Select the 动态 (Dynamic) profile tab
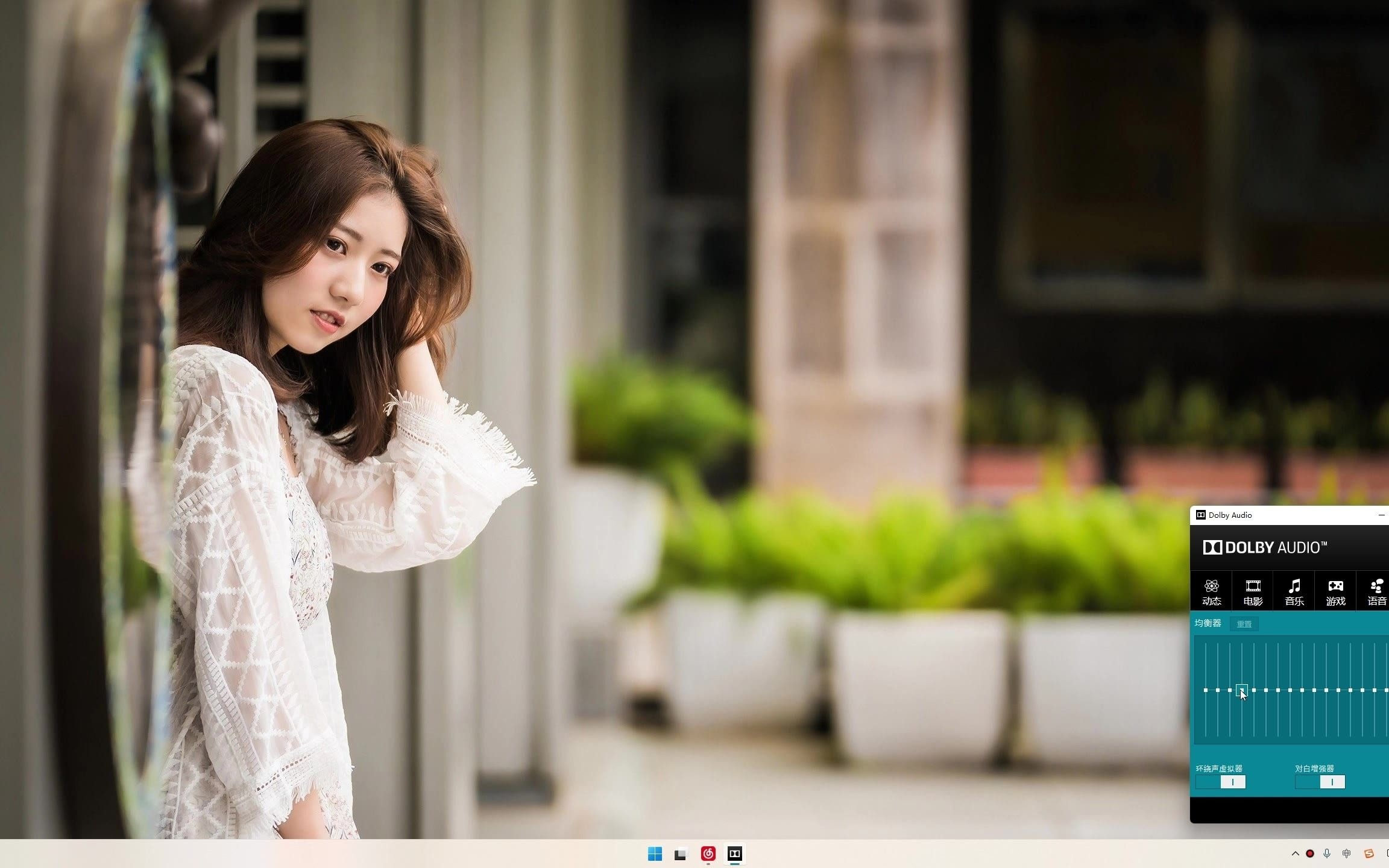 point(1211,591)
